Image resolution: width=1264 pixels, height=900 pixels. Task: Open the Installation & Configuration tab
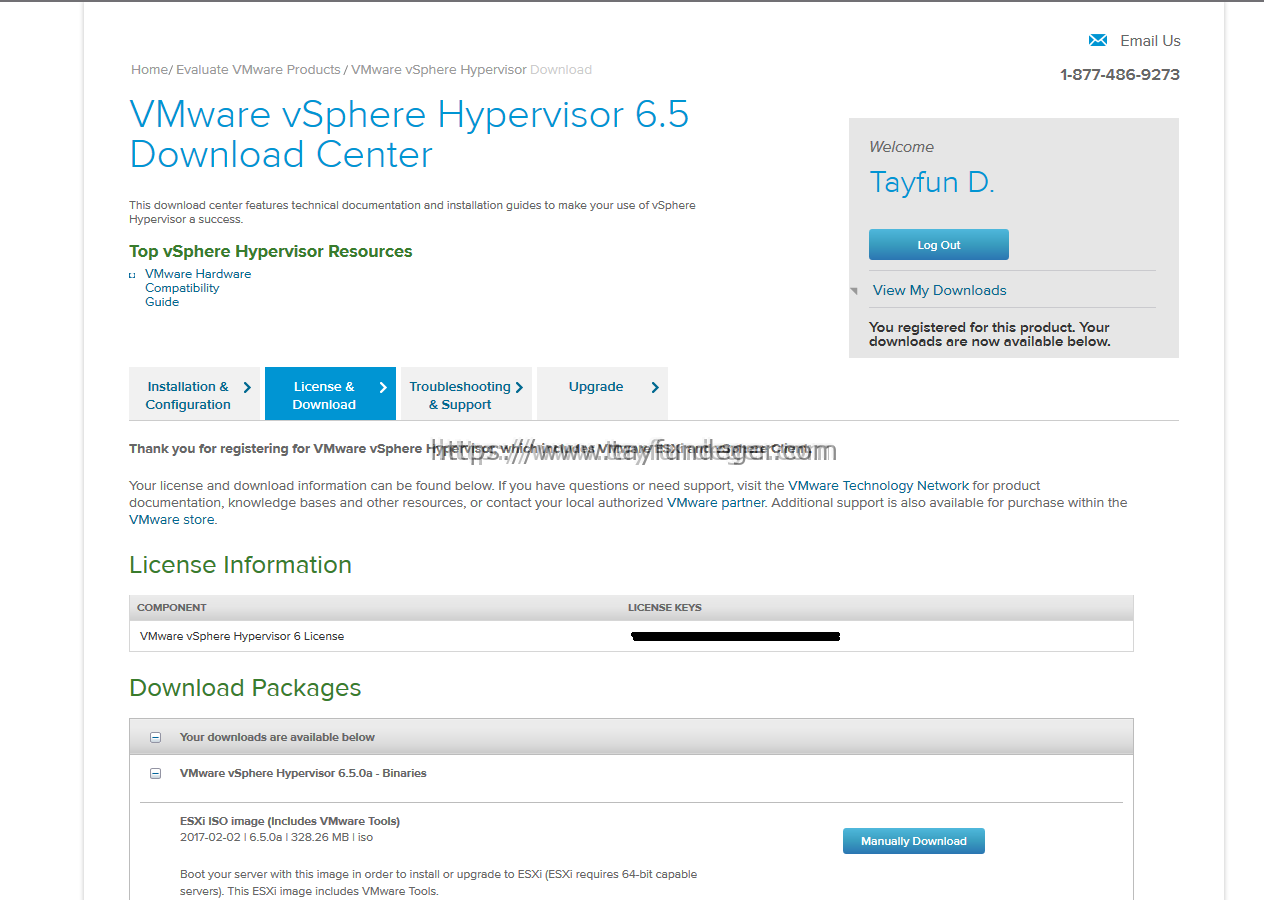tap(195, 394)
